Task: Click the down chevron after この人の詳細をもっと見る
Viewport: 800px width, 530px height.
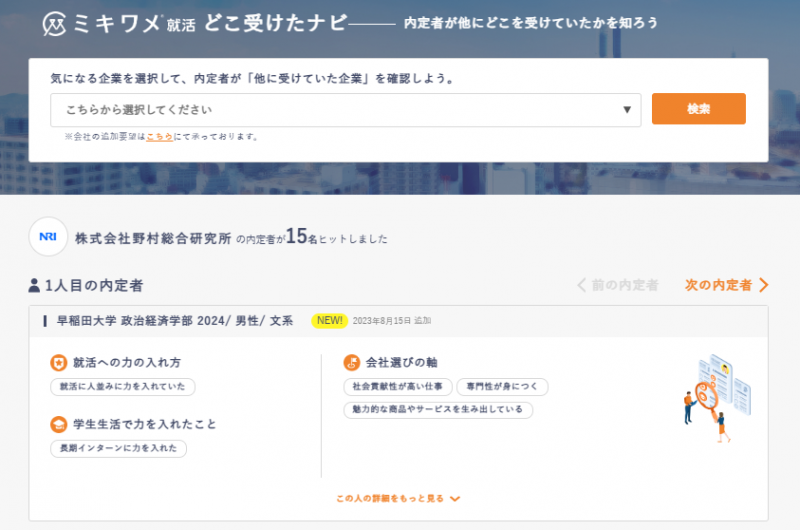Action: click(455, 499)
